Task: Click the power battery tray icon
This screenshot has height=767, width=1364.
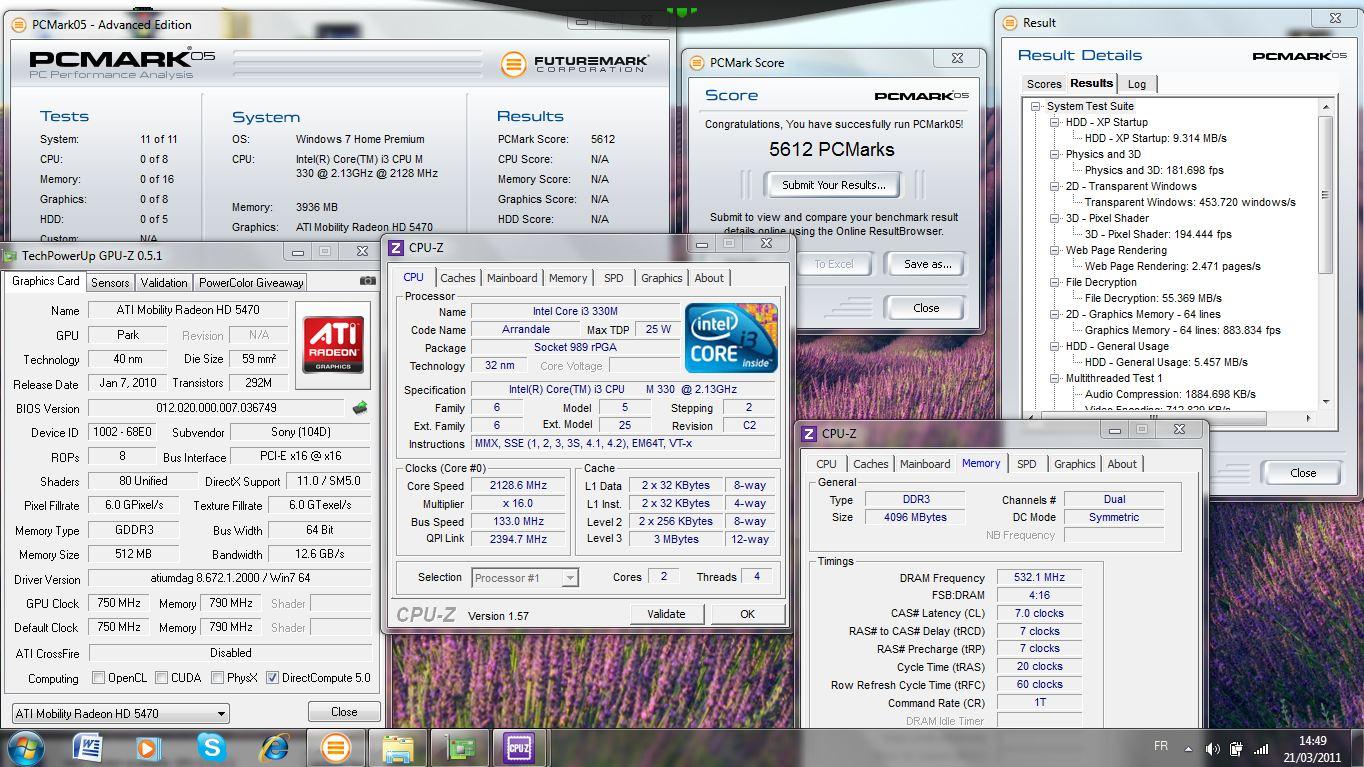Action: (1237, 748)
